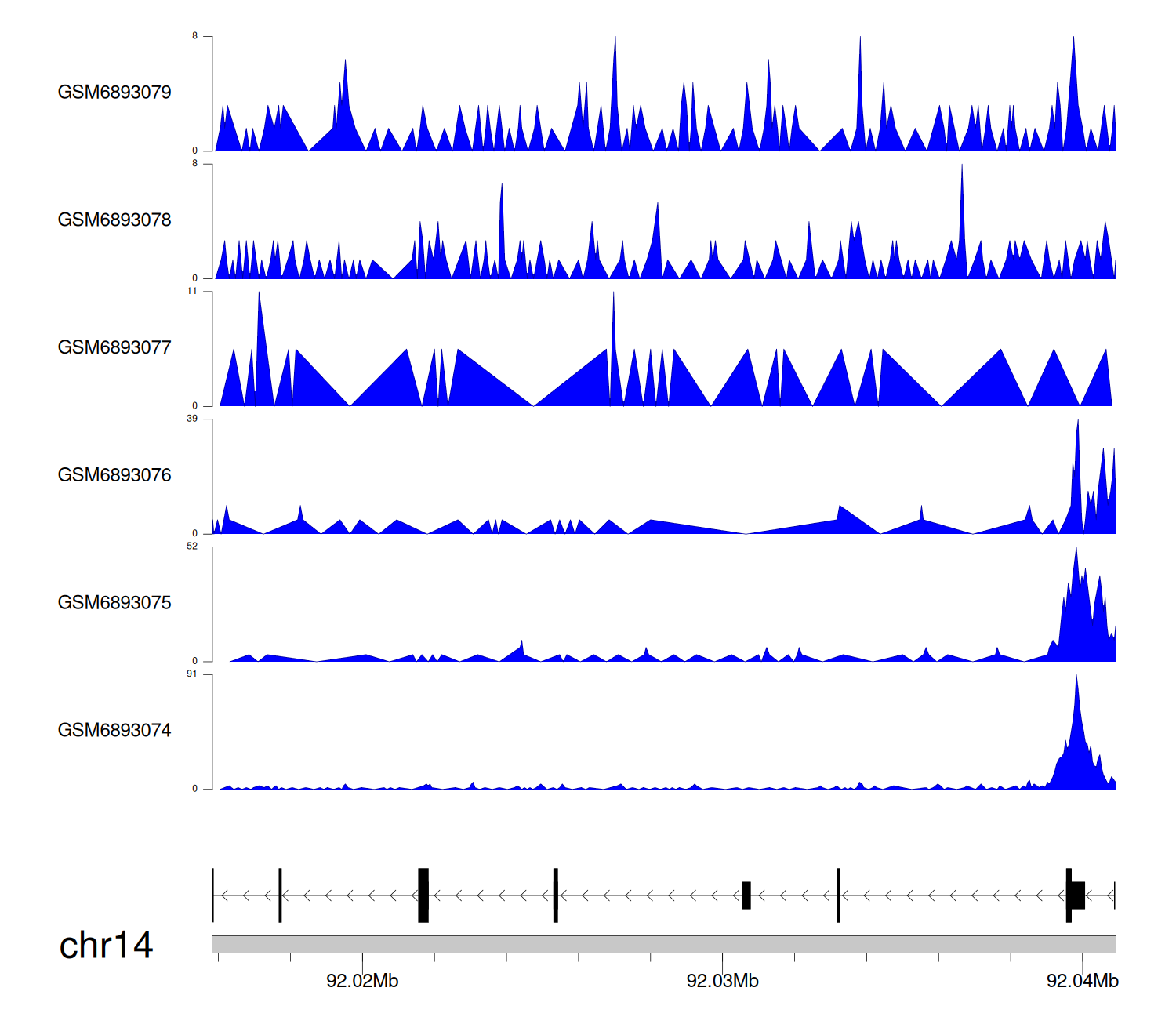Click the GSM6893077 track name

coord(114,347)
